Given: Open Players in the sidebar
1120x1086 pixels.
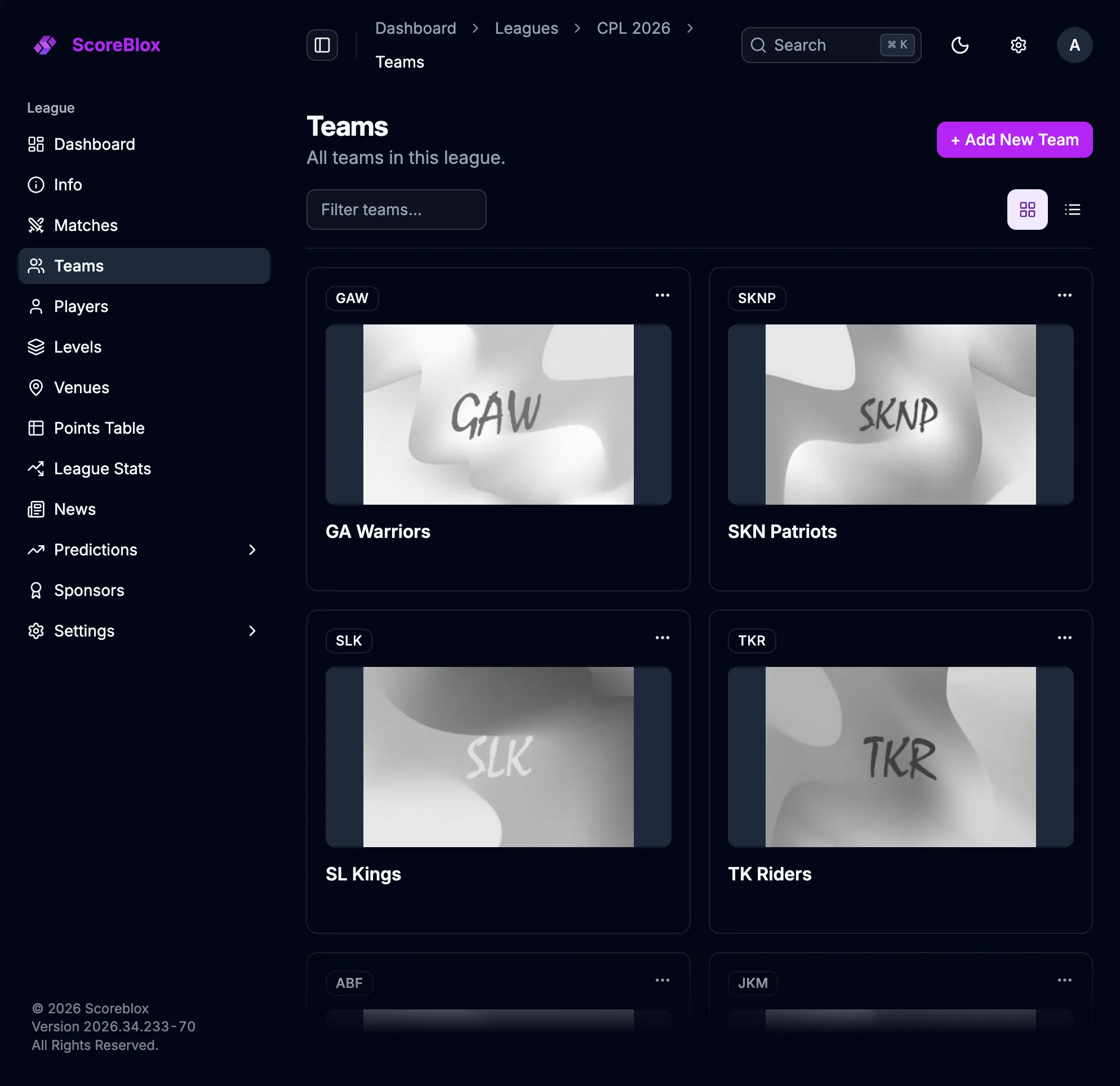Looking at the screenshot, I should point(144,306).
